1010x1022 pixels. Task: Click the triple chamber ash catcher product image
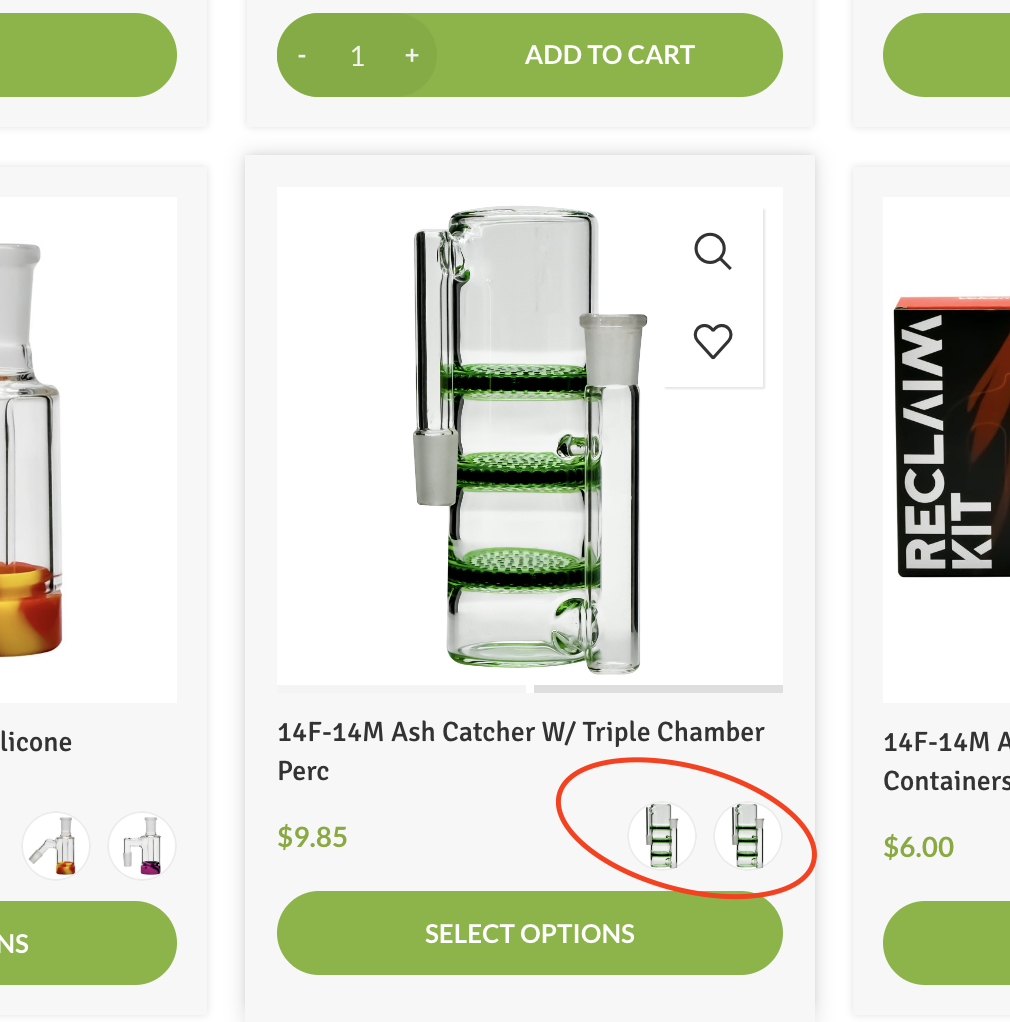530,436
